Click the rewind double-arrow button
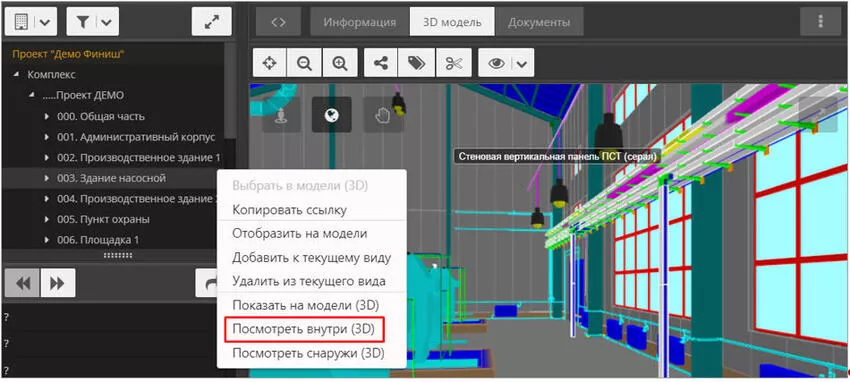The width and height of the screenshot is (850, 382). click(23, 283)
